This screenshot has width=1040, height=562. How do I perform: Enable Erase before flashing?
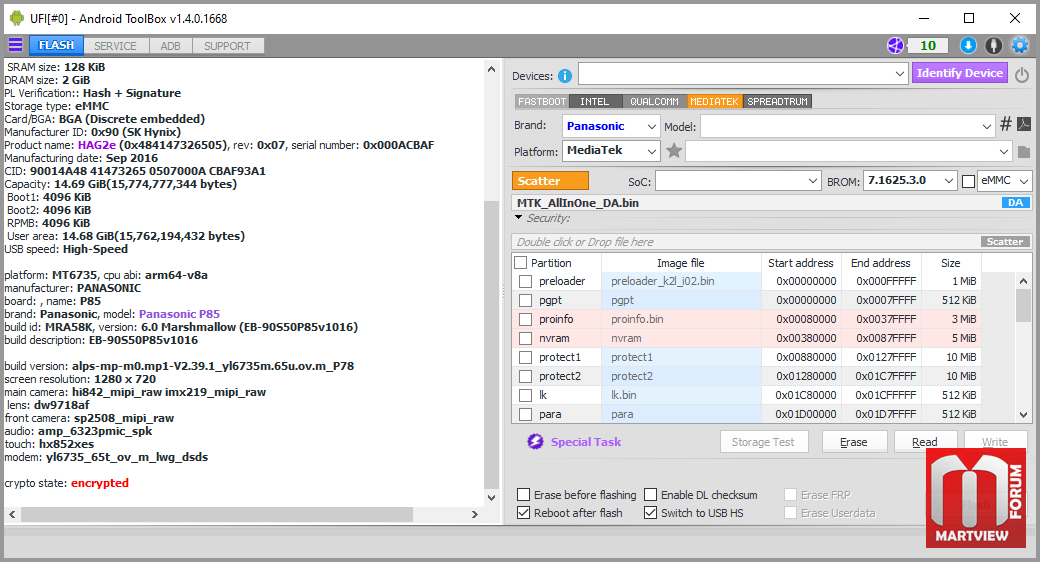point(523,494)
